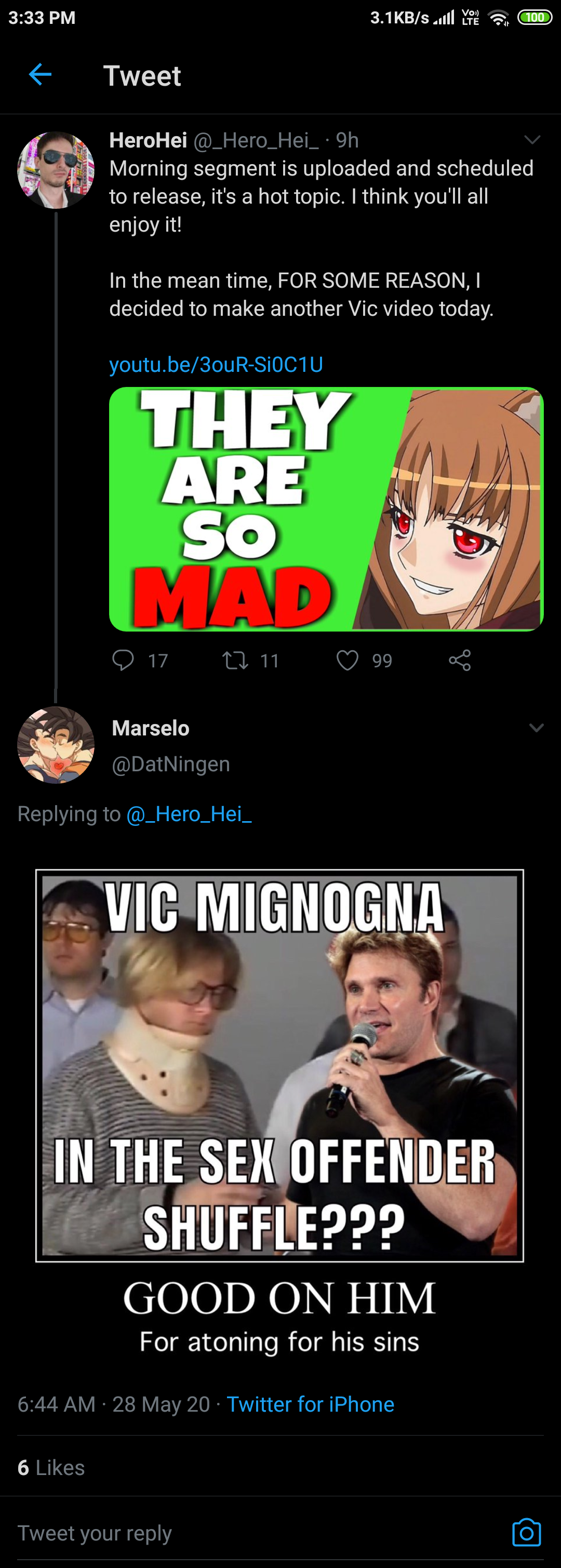Image resolution: width=561 pixels, height=1568 pixels.
Task: Open camera icon in reply bar
Action: [526, 1532]
